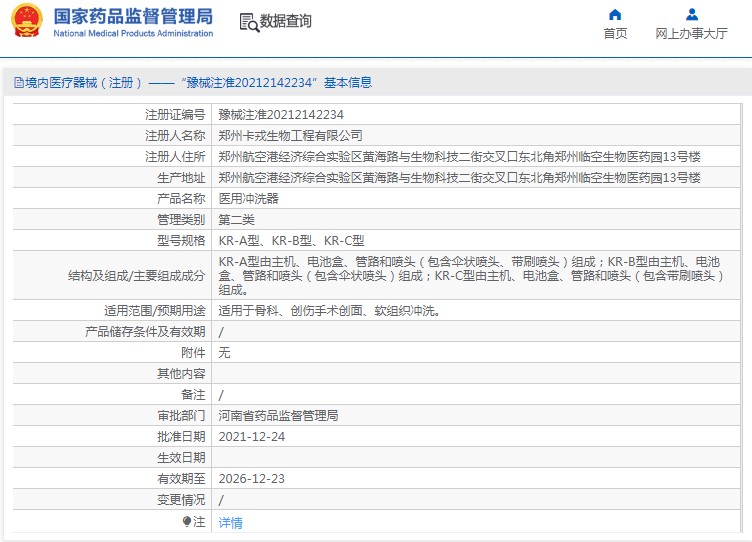Click the 结构及组成 description text
This screenshot has width=752, height=542.
(471, 276)
